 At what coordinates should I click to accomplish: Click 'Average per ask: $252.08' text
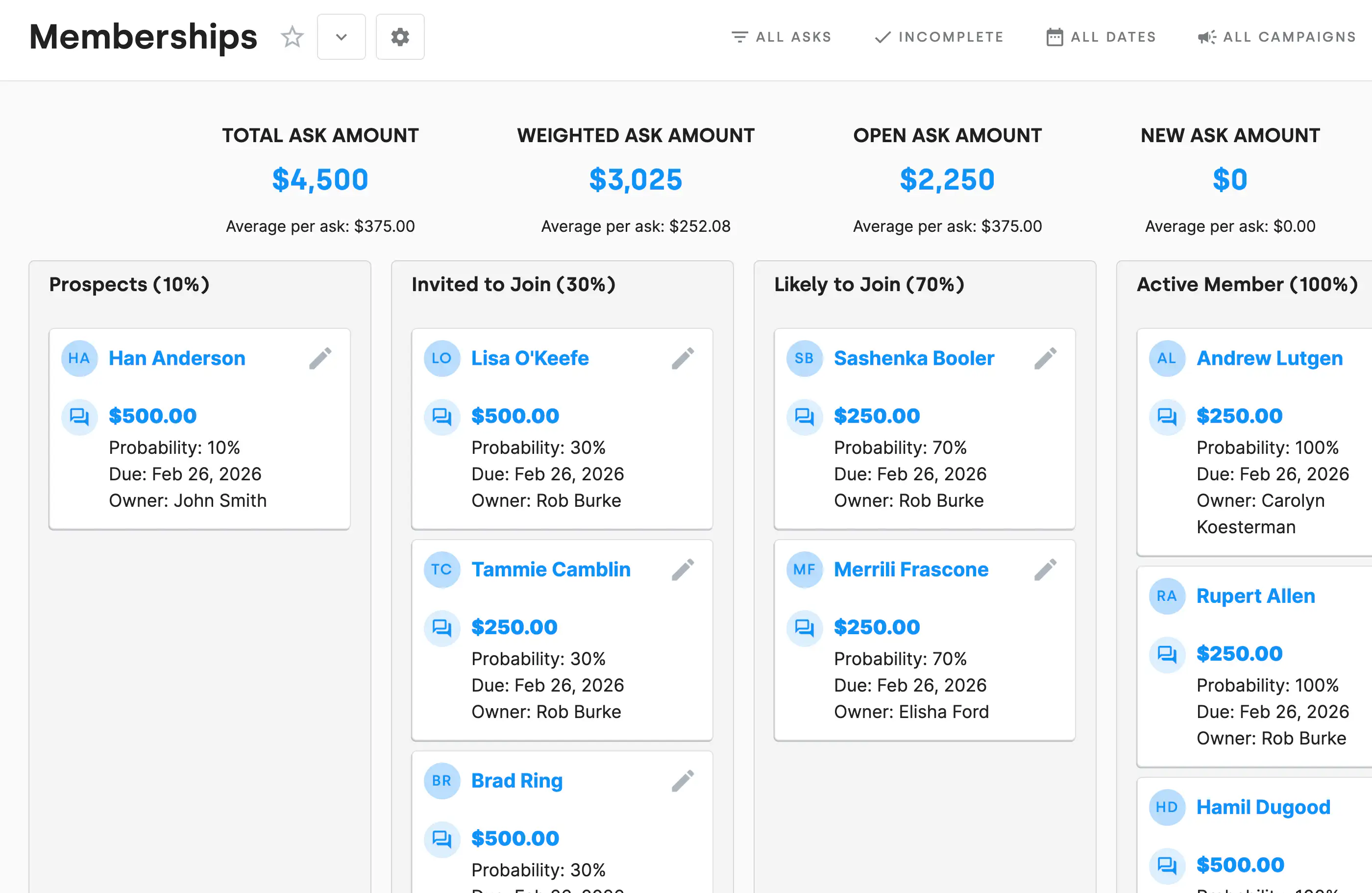[x=636, y=226]
